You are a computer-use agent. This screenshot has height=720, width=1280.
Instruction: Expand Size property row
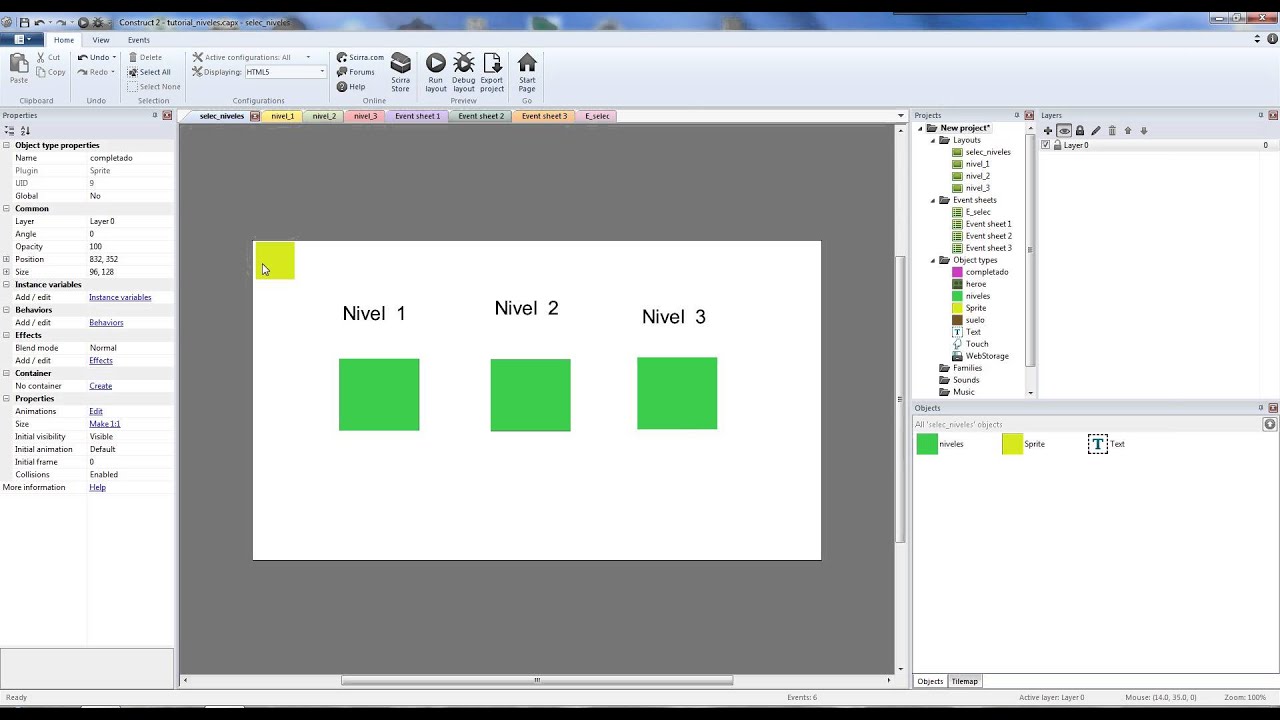coord(6,272)
